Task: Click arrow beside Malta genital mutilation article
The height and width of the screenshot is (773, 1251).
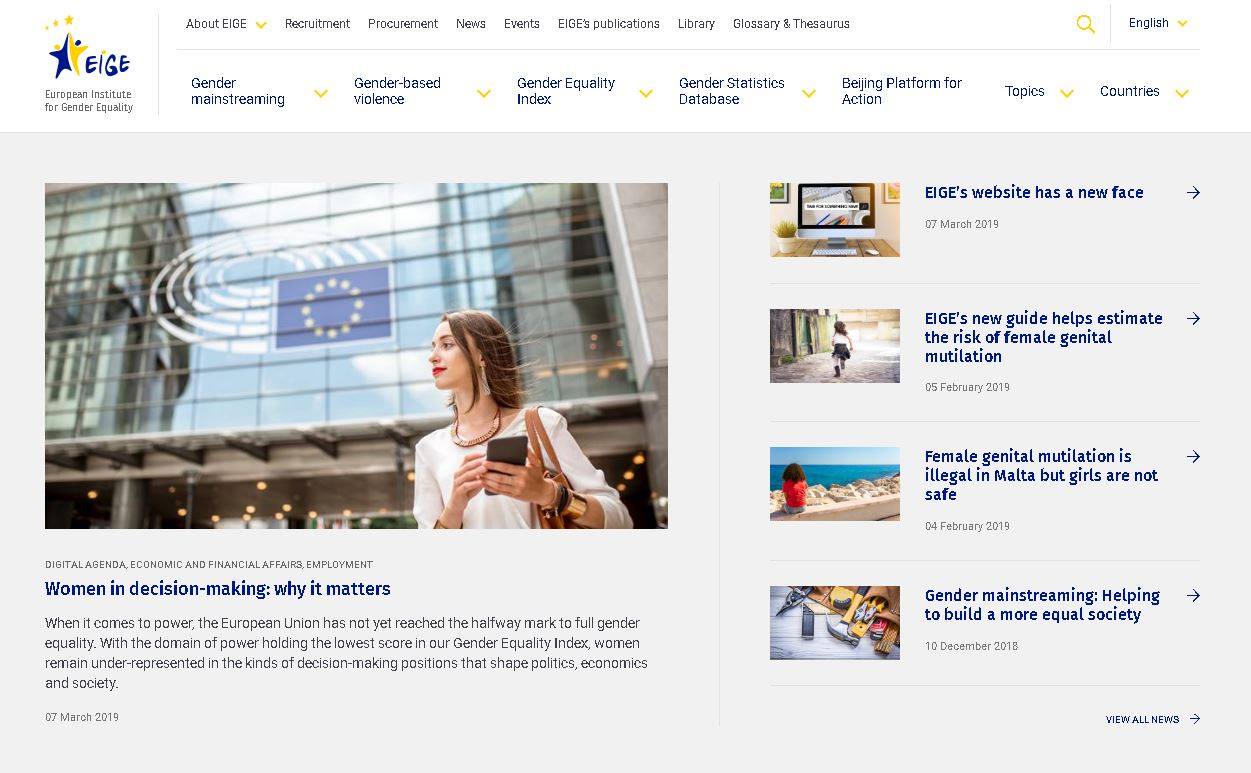Action: pos(1193,457)
